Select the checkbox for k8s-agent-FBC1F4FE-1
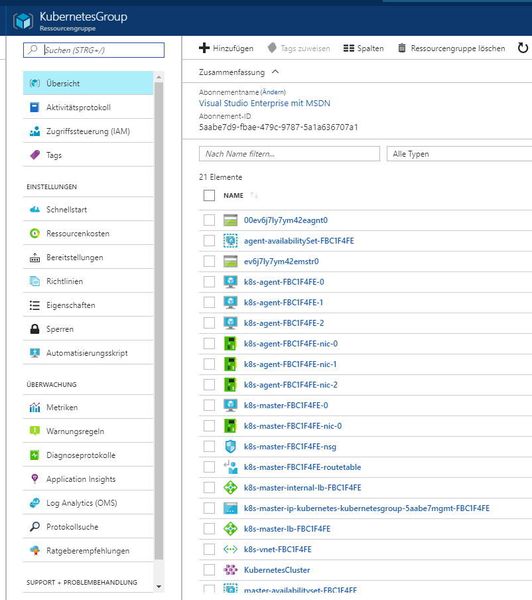 [209, 302]
